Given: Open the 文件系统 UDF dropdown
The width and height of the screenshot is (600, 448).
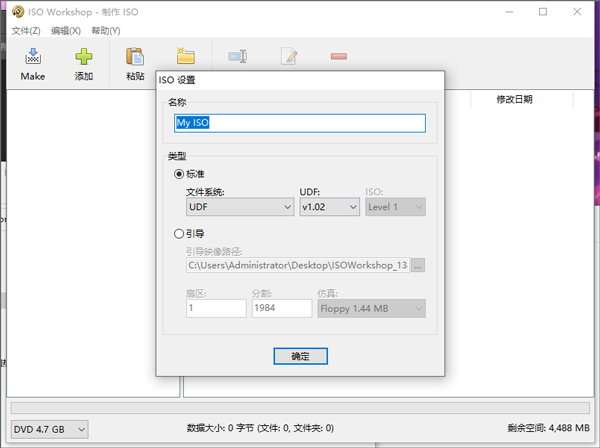Looking at the screenshot, I should click(239, 207).
